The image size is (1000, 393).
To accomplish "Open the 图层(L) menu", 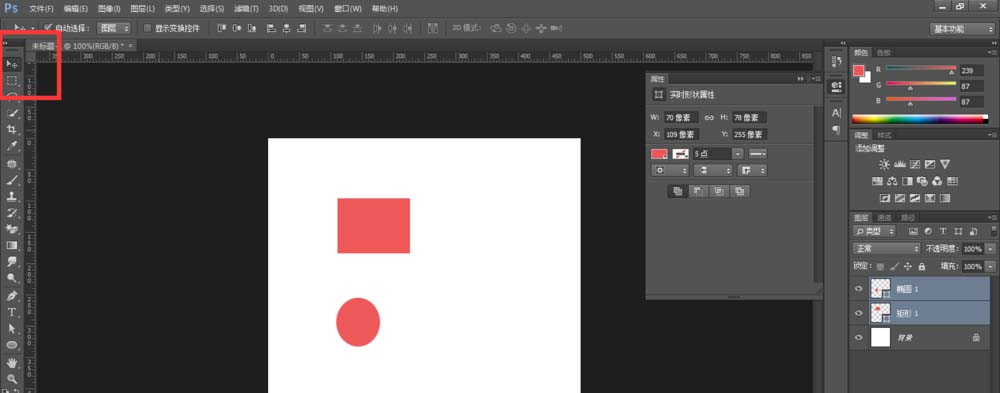I will tap(142, 9).
